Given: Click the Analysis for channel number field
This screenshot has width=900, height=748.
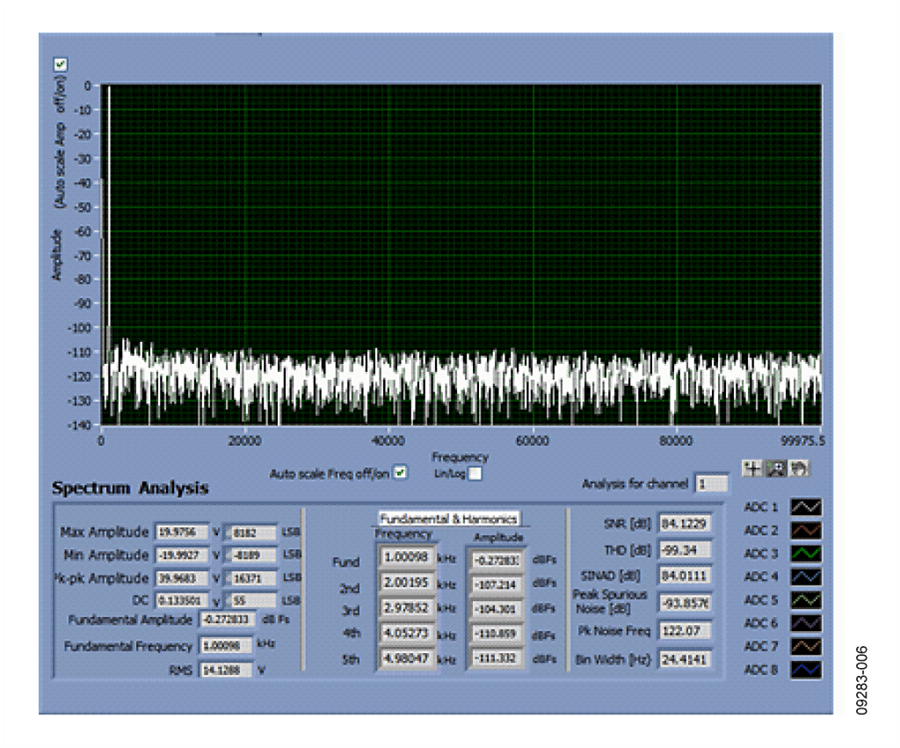Looking at the screenshot, I should tap(711, 484).
